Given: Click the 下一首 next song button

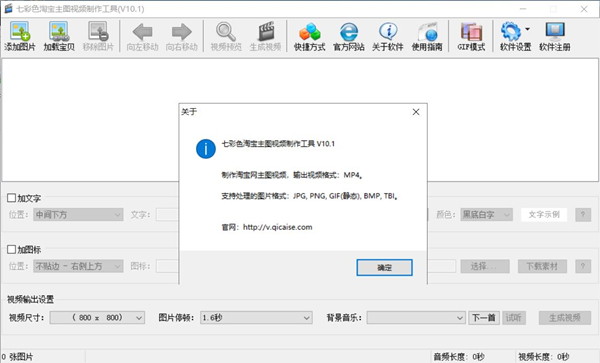Looking at the screenshot, I should [484, 317].
